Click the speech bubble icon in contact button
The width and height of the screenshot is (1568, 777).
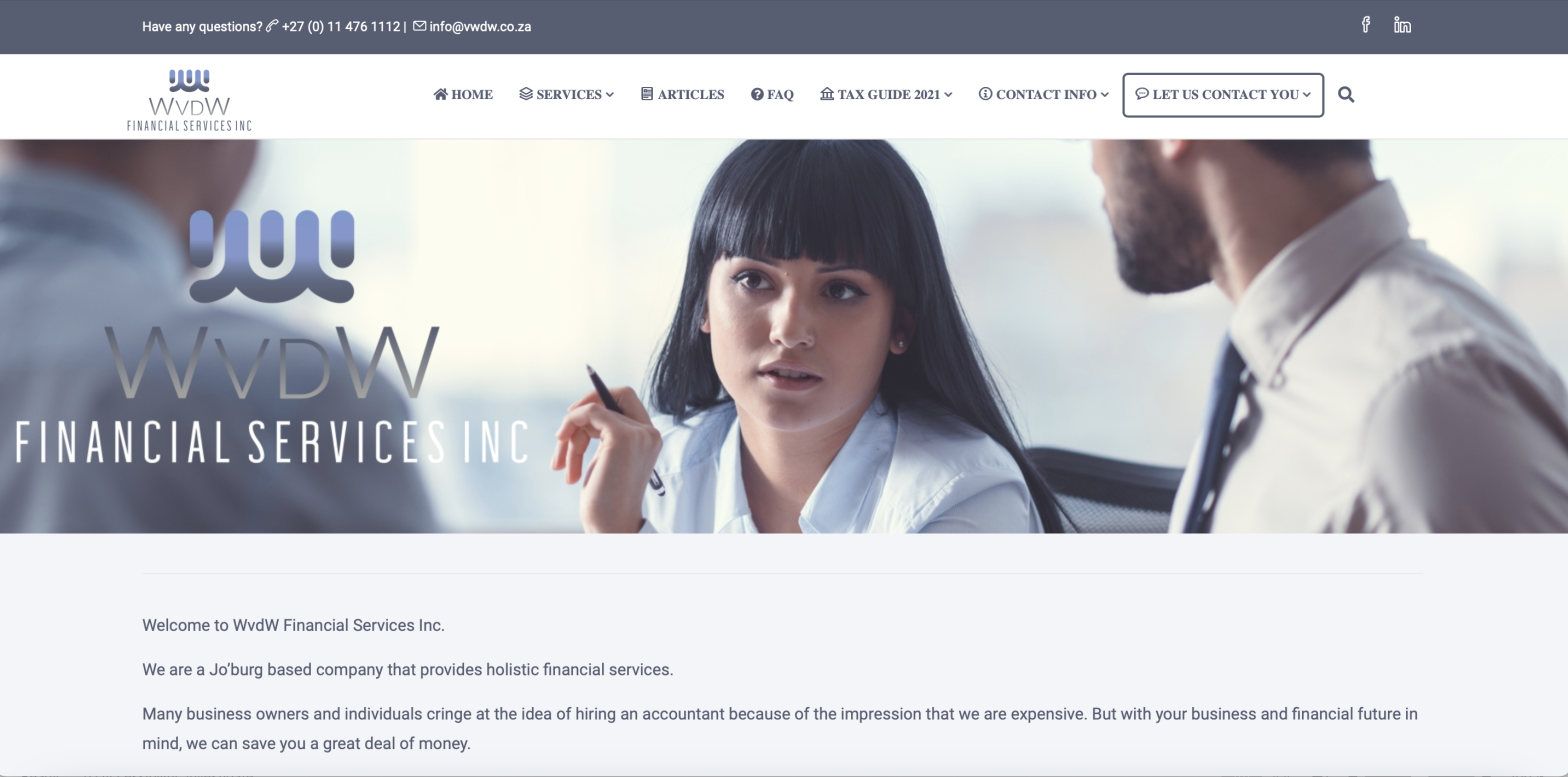point(1142,94)
